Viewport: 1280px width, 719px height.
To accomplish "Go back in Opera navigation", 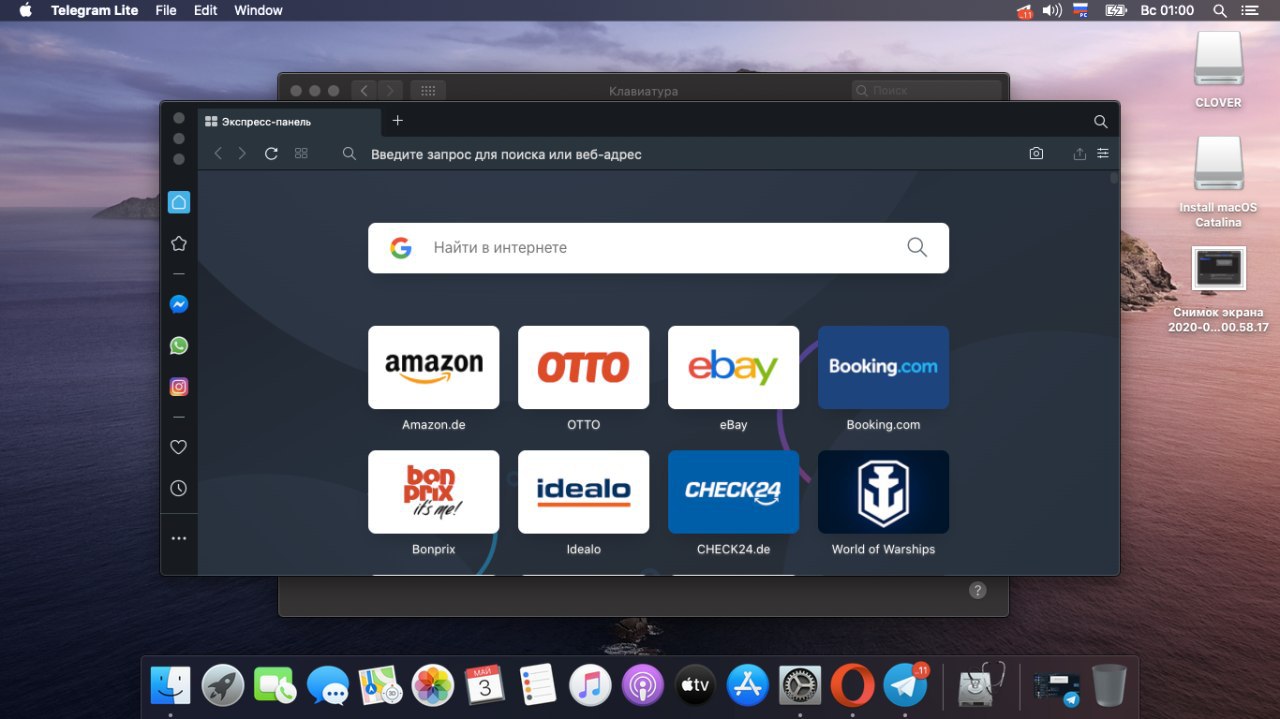I will tap(218, 154).
